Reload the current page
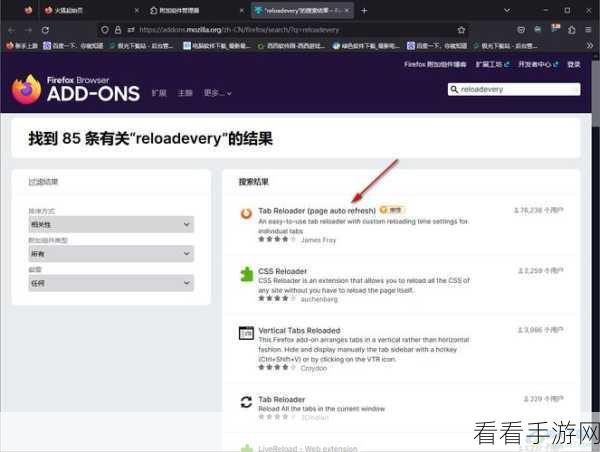The height and width of the screenshot is (452, 600). tap(45, 30)
